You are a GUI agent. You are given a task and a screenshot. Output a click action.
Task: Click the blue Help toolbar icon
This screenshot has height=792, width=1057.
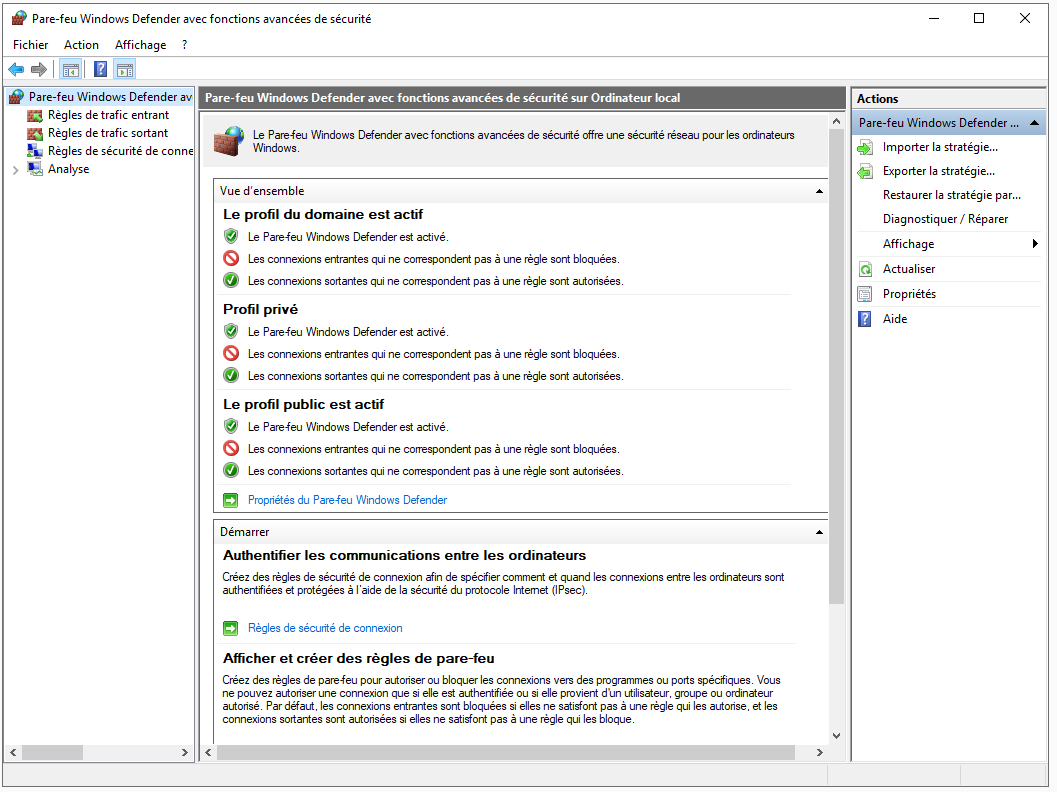tap(100, 69)
